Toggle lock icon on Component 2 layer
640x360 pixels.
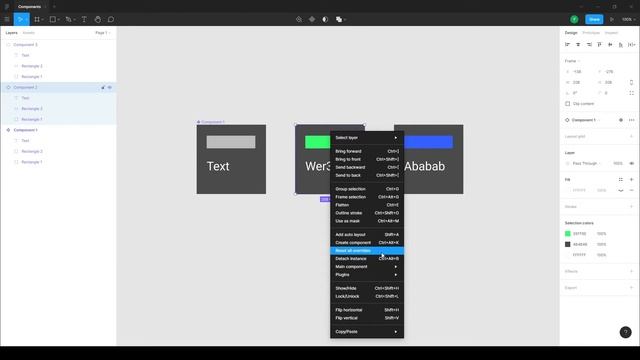[103, 87]
